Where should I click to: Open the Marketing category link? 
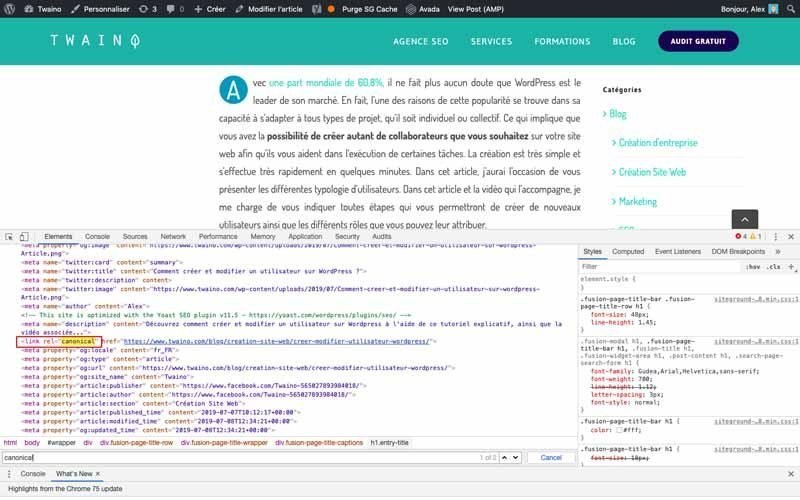pos(638,202)
